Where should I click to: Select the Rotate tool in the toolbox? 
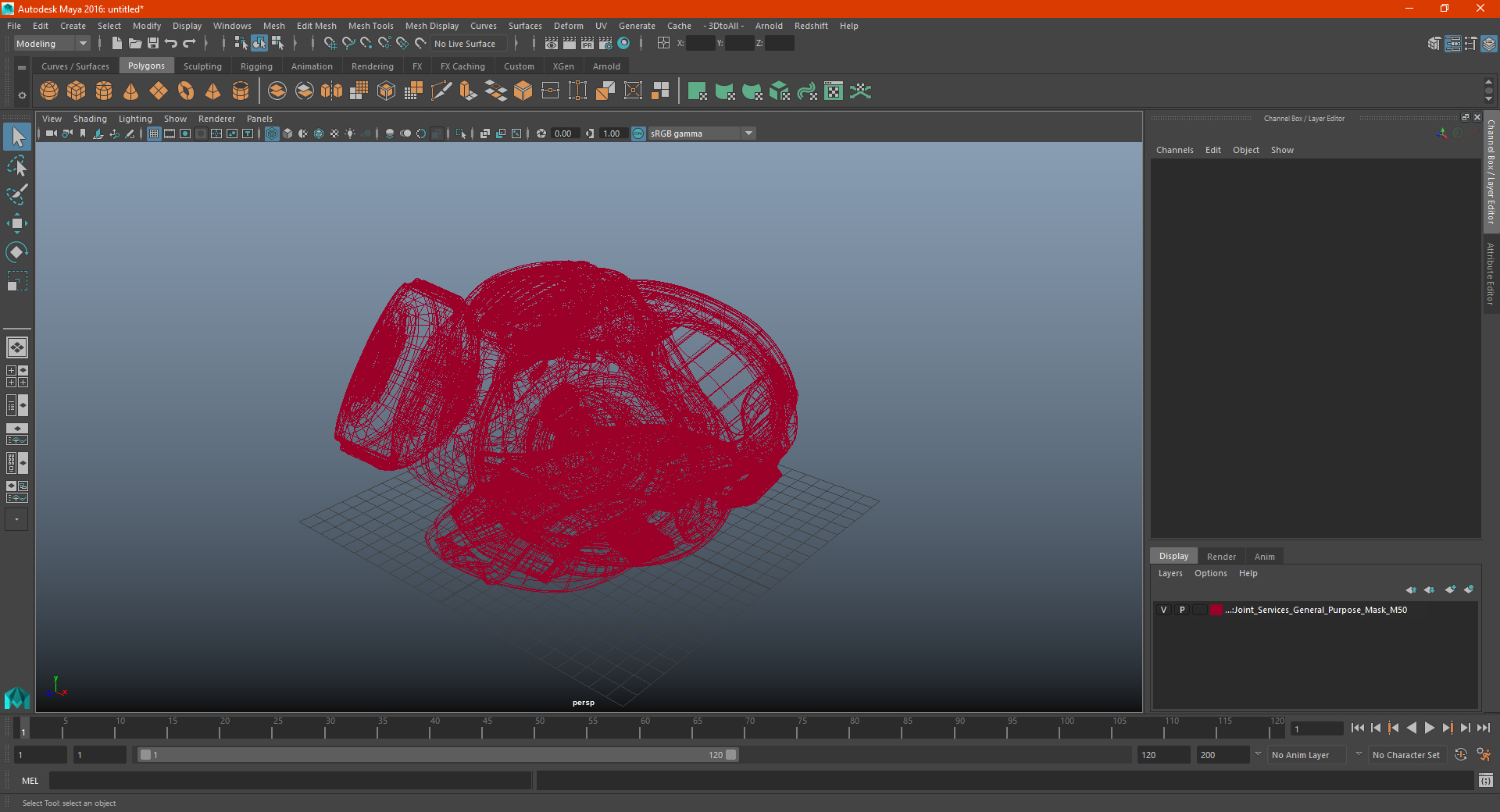[x=16, y=252]
